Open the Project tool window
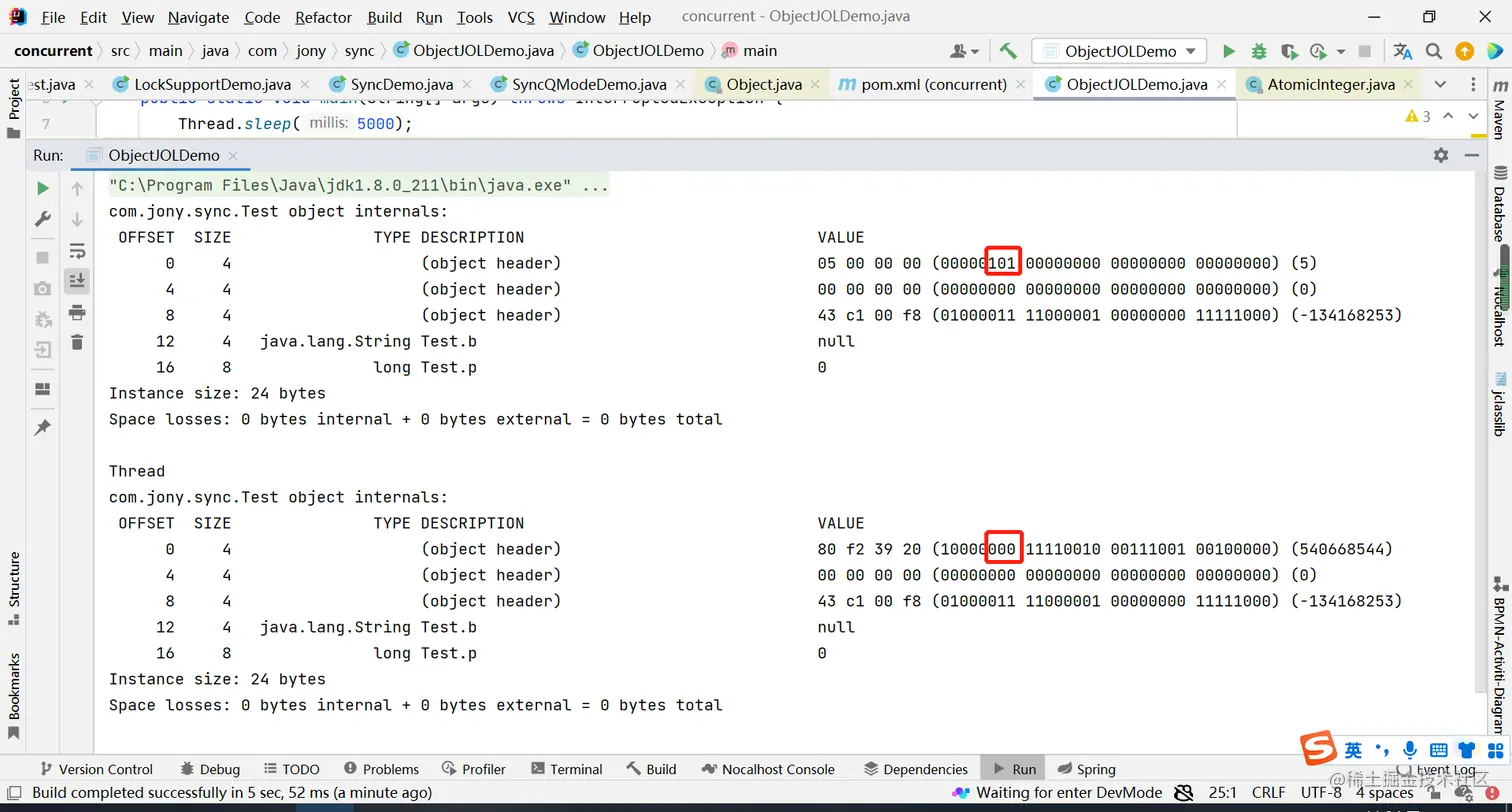Image resolution: width=1512 pixels, height=812 pixels. (13, 108)
